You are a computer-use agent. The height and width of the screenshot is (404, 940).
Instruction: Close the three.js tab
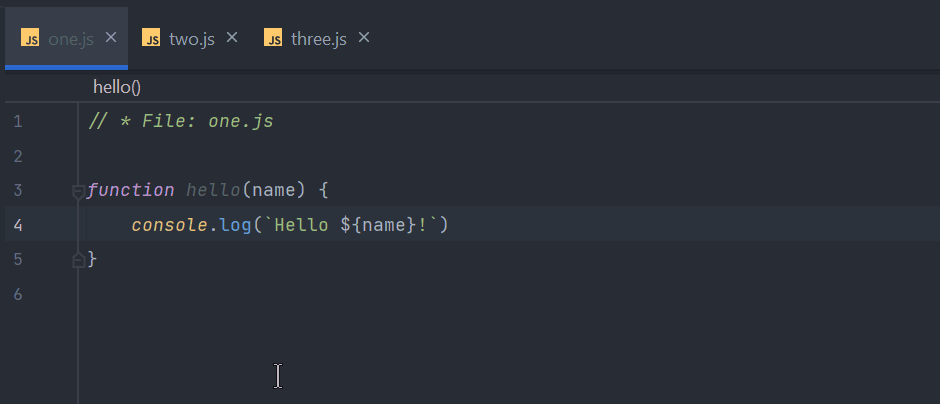(364, 37)
